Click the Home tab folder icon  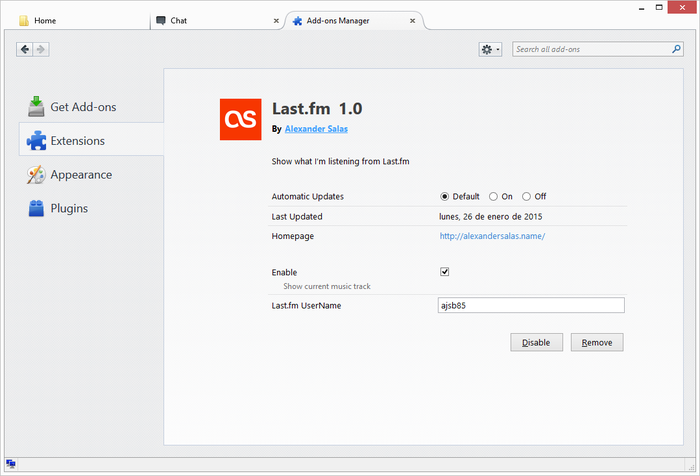[x=24, y=21]
